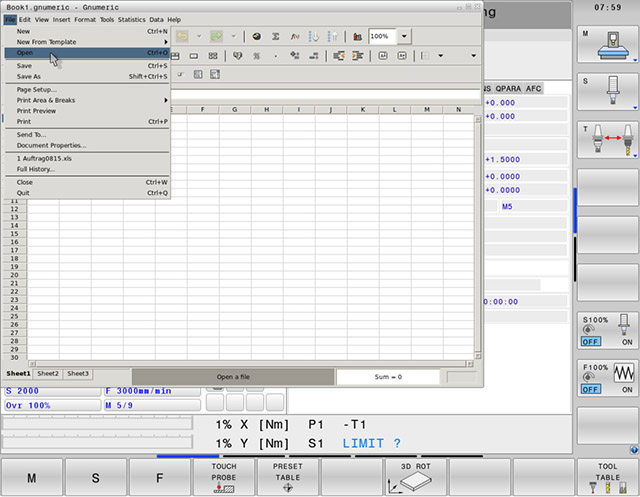Click the Insert hyperlink globe icon
640x497 pixels.
[x=256, y=36]
